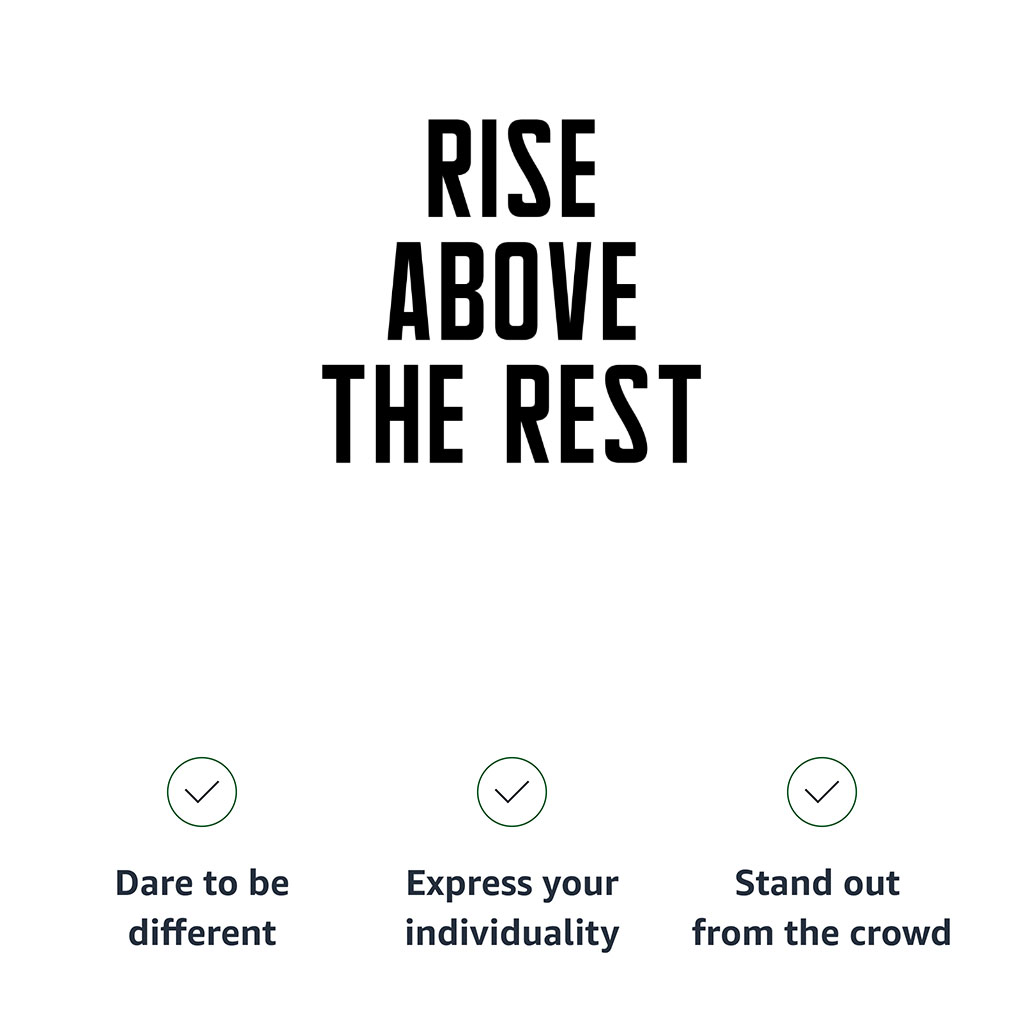Click the word REST in the headline
1024x1024 pixels.
(604, 414)
